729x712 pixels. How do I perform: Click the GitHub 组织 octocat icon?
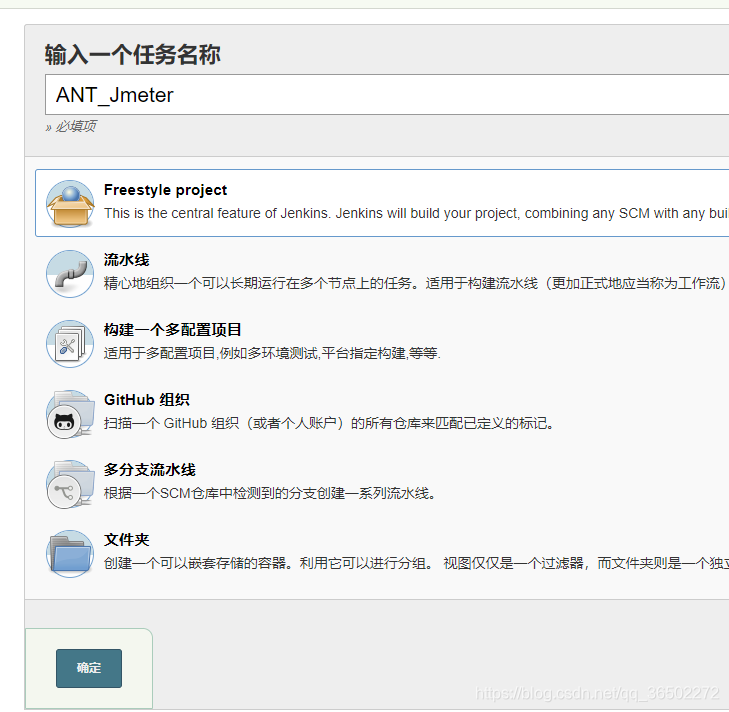pyautogui.click(x=70, y=414)
